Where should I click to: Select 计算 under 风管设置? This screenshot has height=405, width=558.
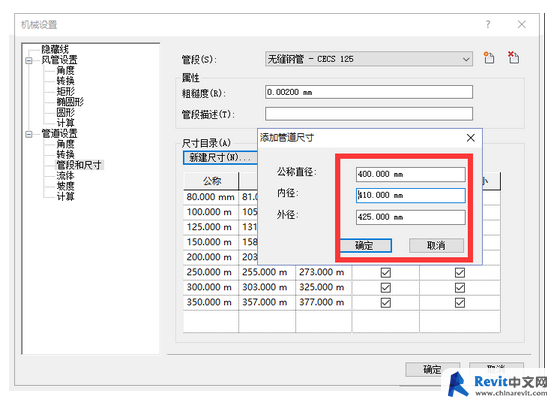click(65, 123)
